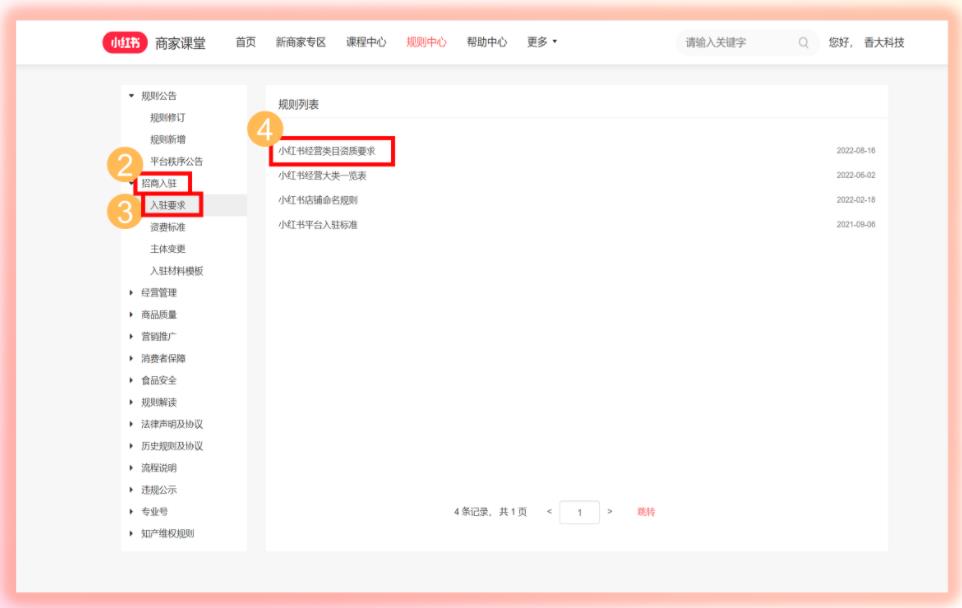The height and width of the screenshot is (608, 962).
Task: Expand the 流程说明 section
Action: click(x=158, y=468)
